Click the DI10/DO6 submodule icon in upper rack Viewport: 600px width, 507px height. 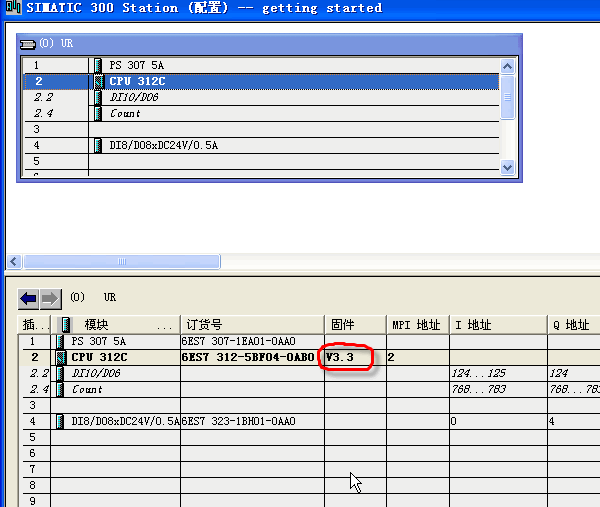click(x=99, y=97)
